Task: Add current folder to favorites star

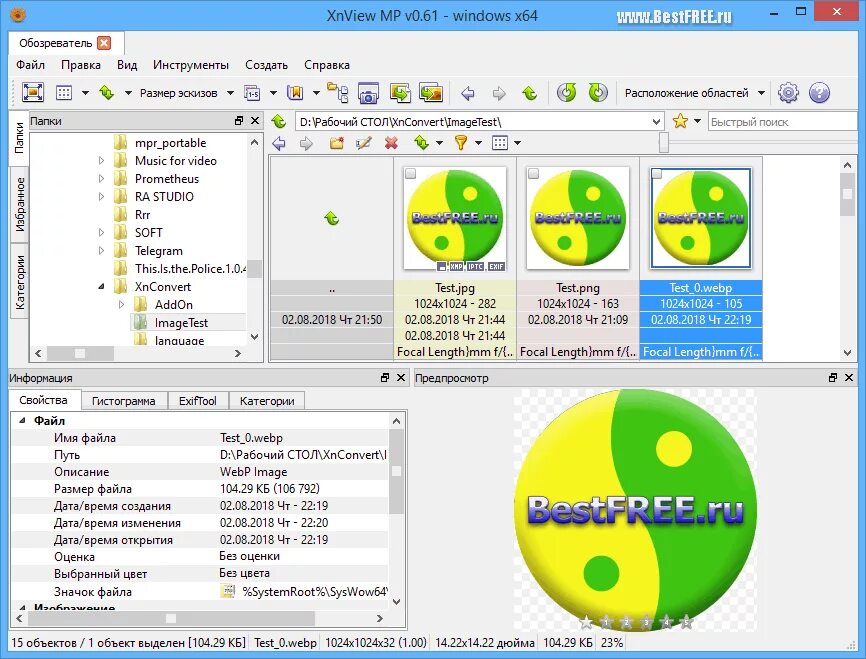Action: pos(680,121)
